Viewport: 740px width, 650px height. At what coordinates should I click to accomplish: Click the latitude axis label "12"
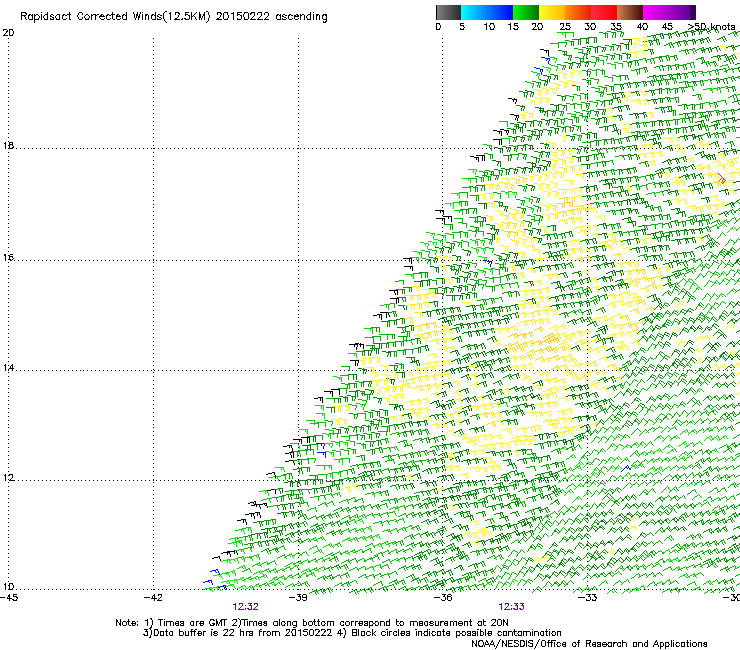pyautogui.click(x=8, y=478)
